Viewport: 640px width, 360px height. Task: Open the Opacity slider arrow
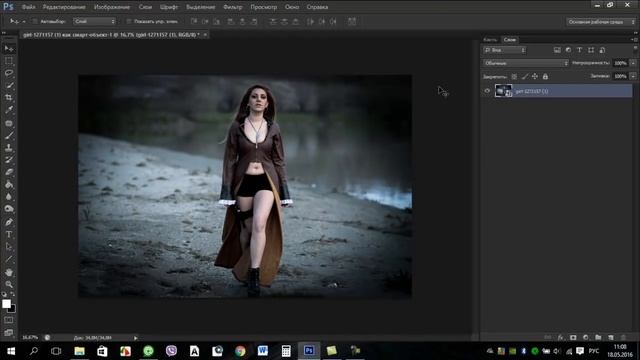click(633, 63)
